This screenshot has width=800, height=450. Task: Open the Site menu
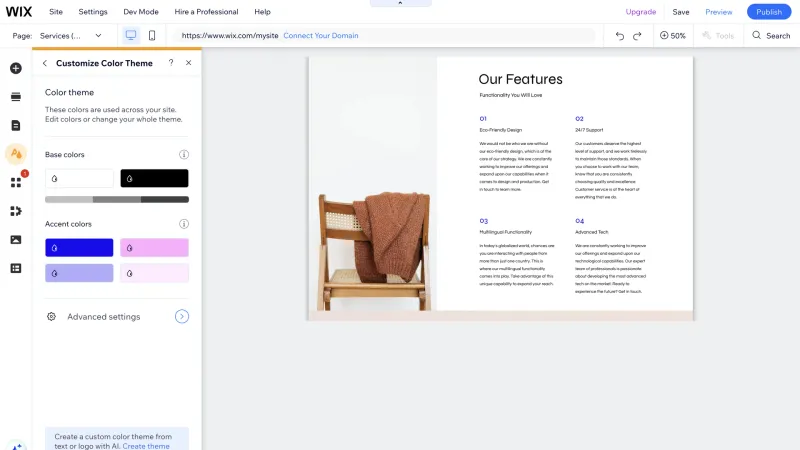(x=56, y=12)
